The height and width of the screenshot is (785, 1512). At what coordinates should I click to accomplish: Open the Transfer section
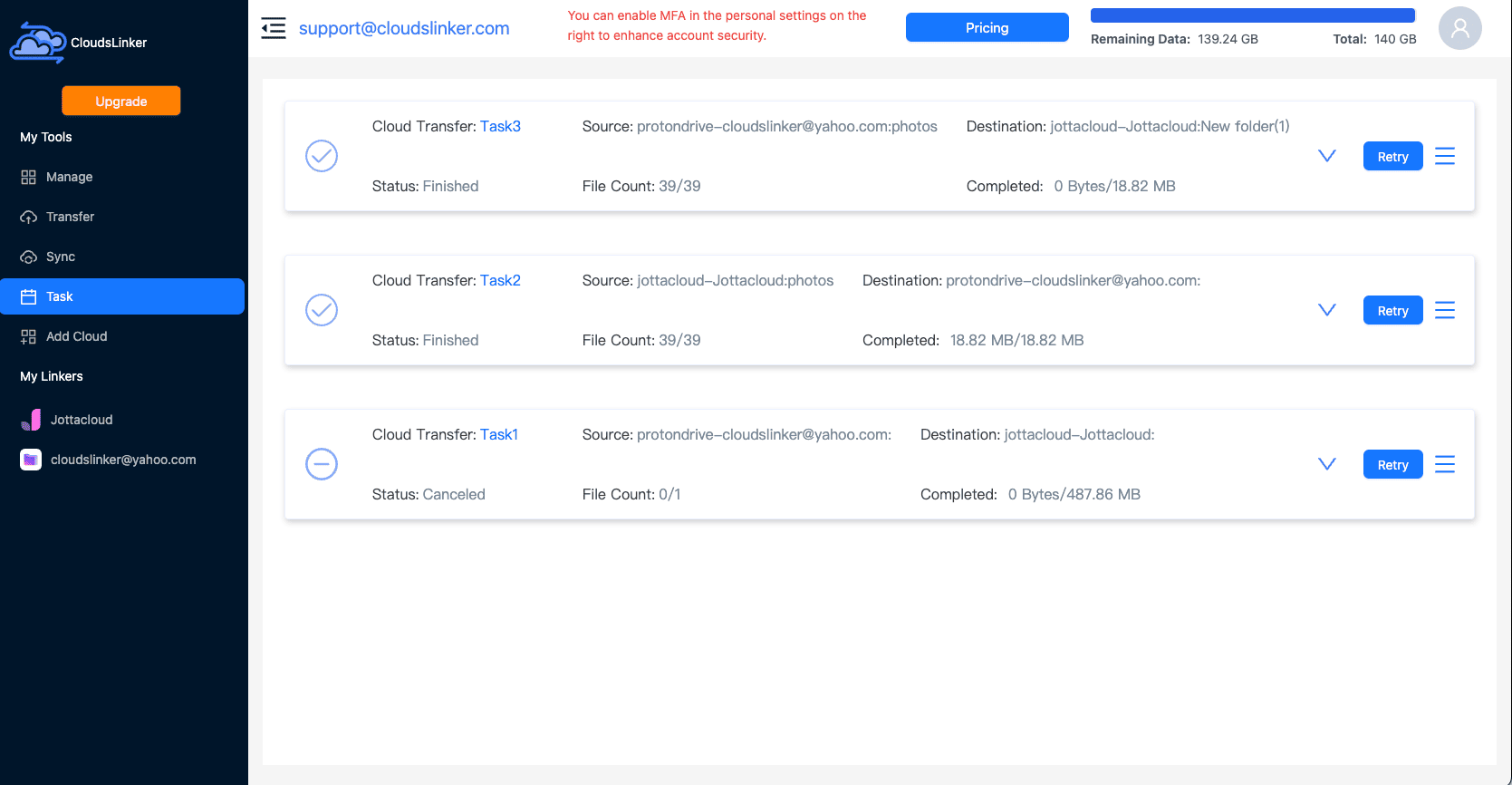point(122,217)
